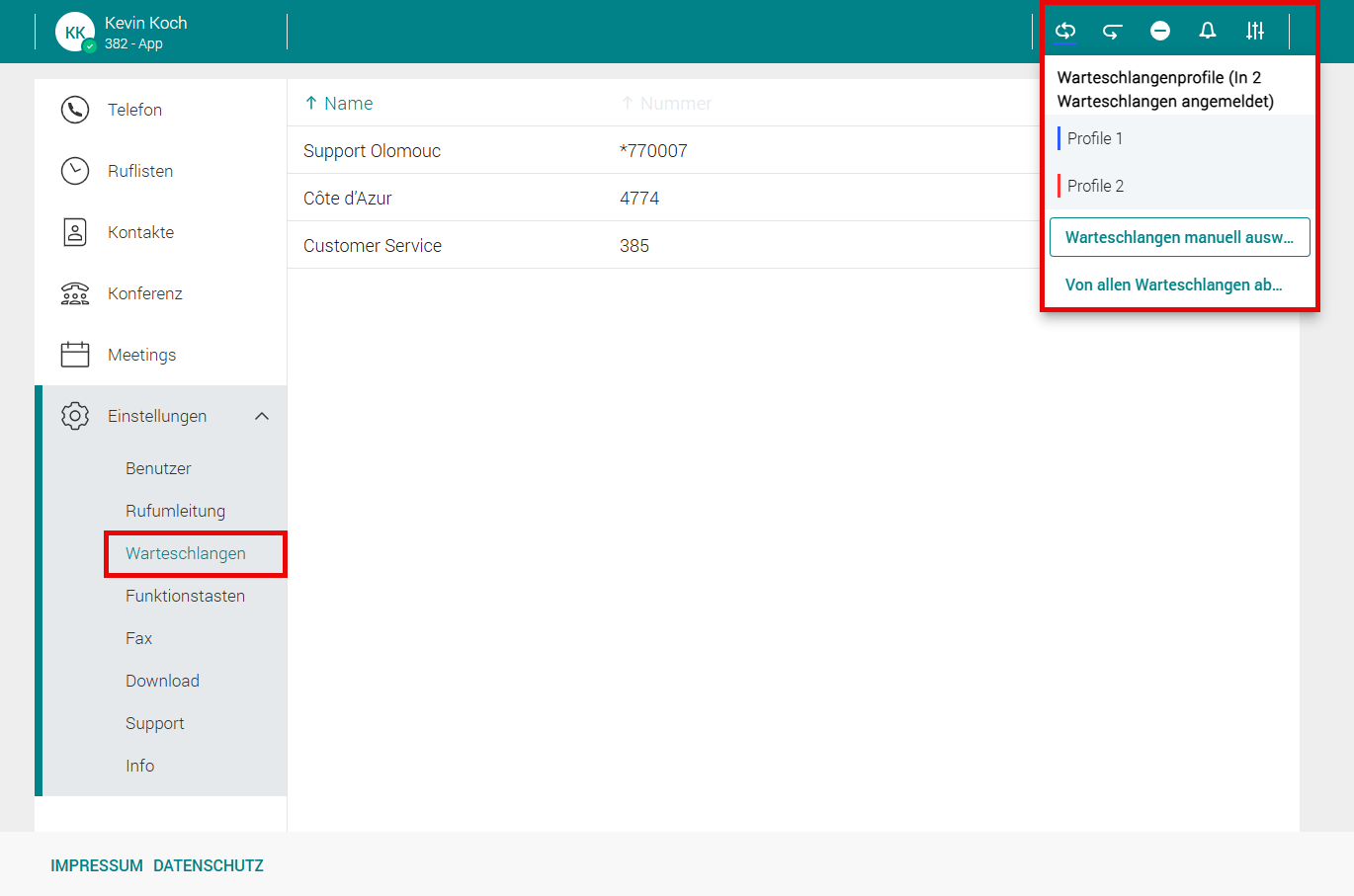Log out from all Warteschlangen
The image size is (1354, 896).
pos(1173,285)
